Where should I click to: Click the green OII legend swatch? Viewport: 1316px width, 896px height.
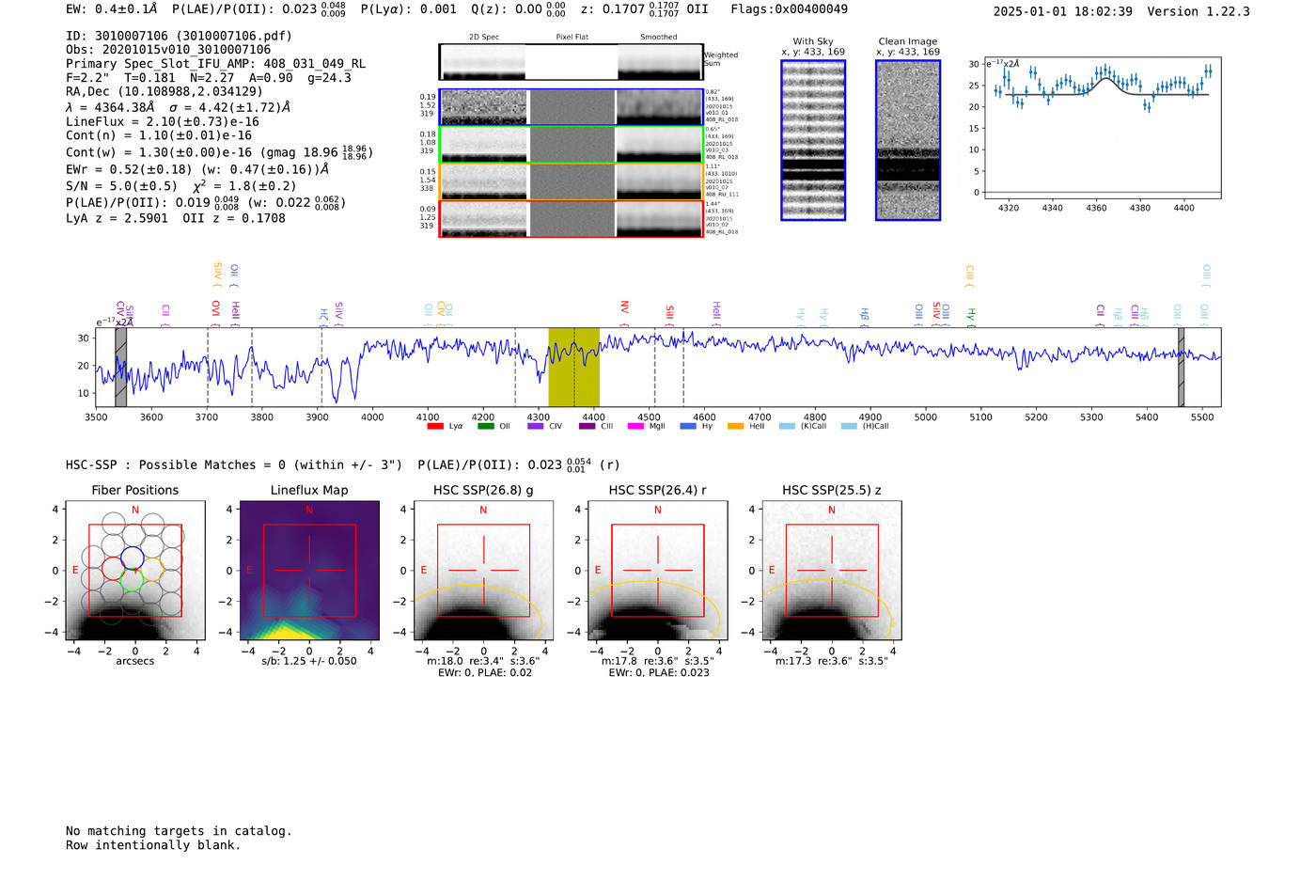click(485, 426)
